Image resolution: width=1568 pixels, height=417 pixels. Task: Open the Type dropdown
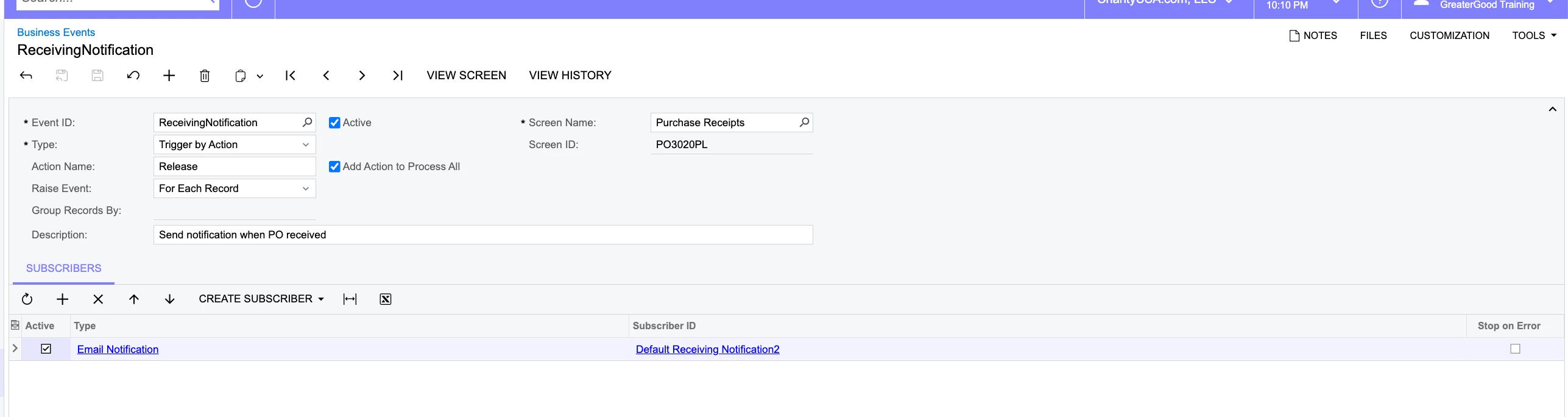pos(235,144)
